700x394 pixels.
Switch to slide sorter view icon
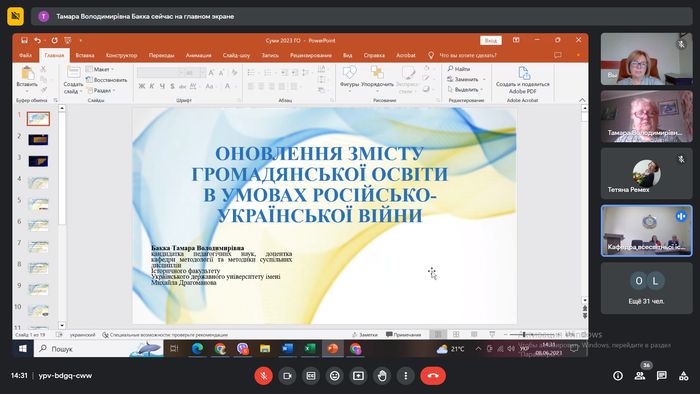(456, 334)
